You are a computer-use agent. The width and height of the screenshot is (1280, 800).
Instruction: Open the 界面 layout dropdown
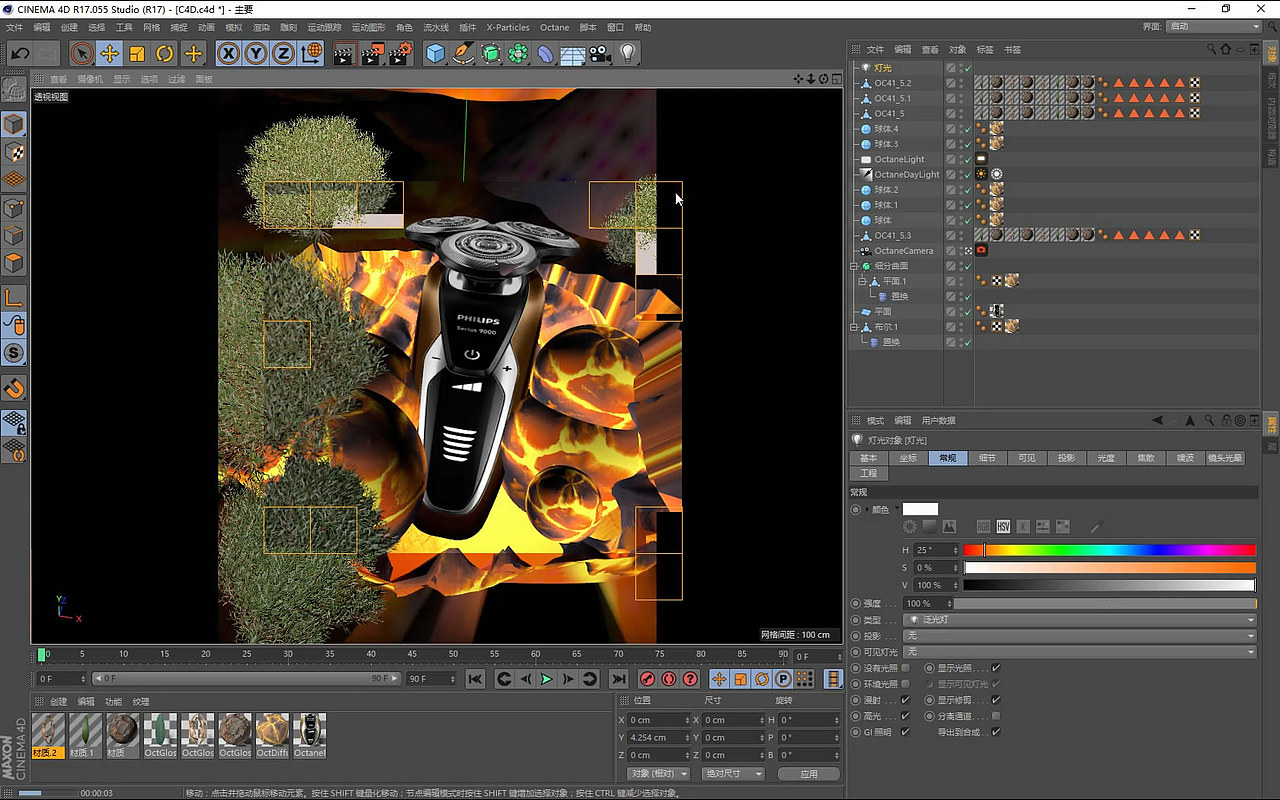click(x=1214, y=27)
